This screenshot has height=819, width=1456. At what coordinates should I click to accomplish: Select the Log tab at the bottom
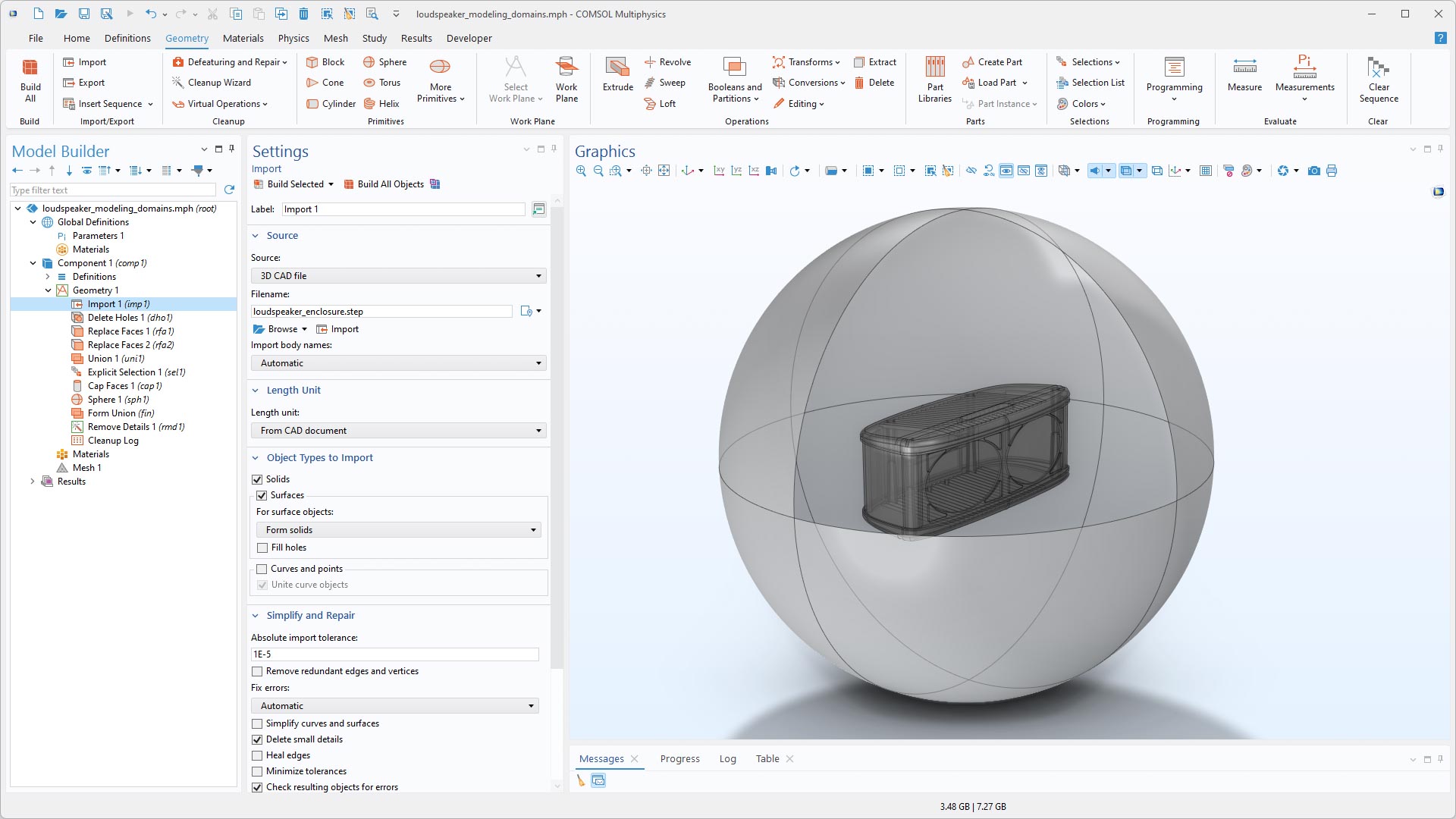pos(727,758)
